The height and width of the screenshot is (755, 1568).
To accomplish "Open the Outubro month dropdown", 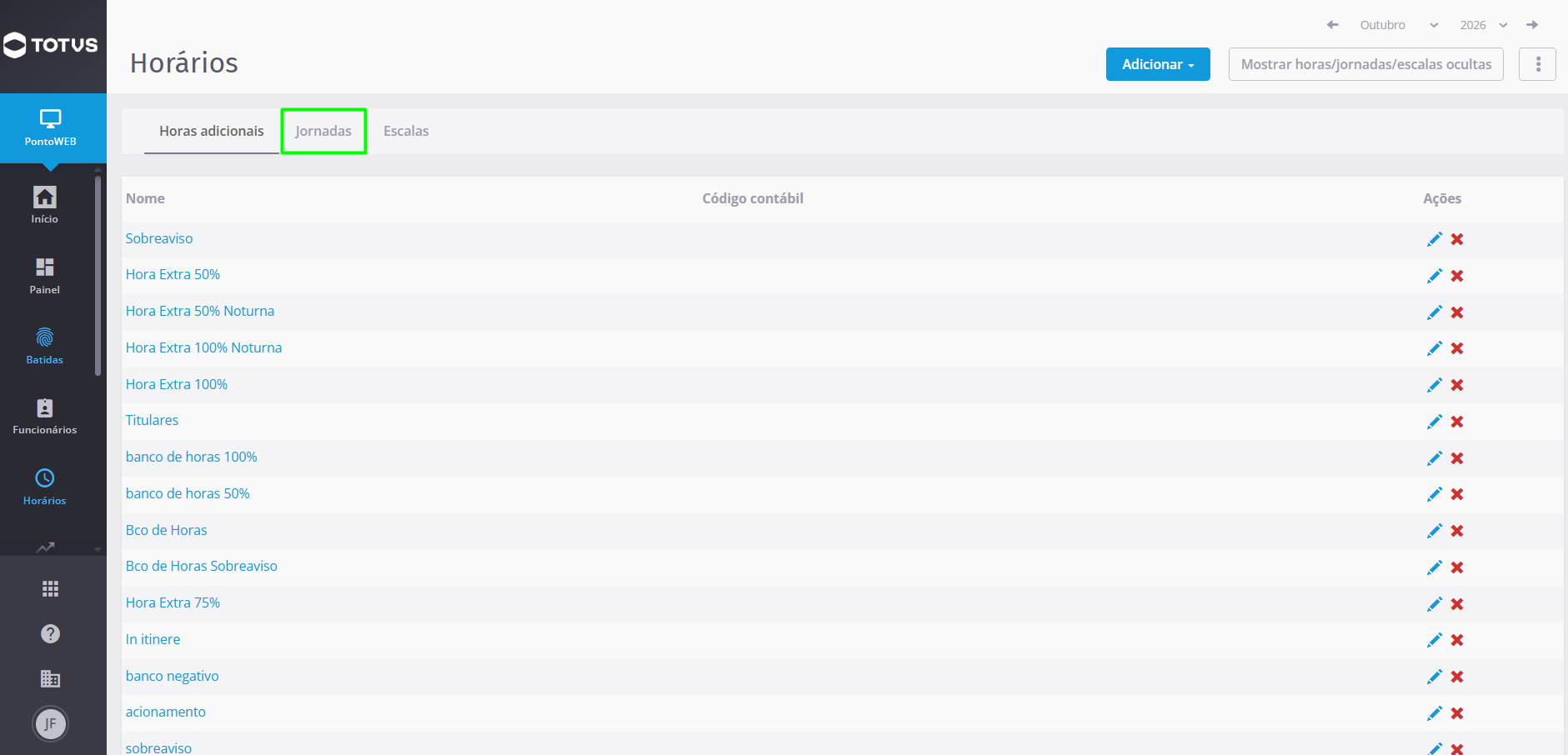I will pos(1399,25).
